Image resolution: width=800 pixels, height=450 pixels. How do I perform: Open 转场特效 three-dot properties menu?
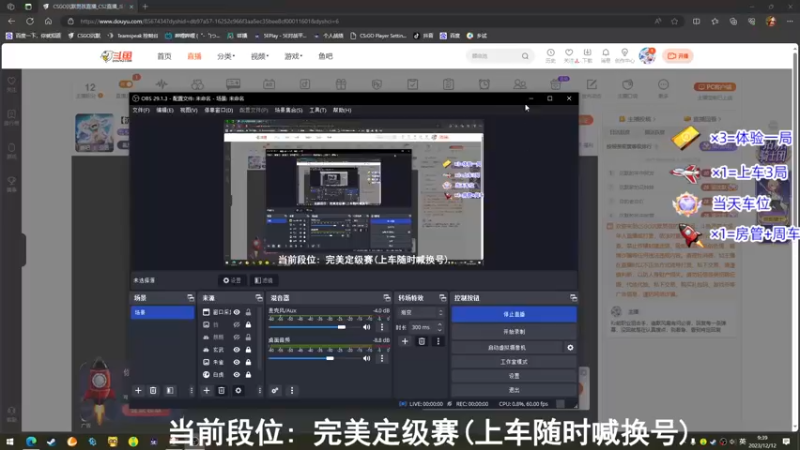(438, 341)
